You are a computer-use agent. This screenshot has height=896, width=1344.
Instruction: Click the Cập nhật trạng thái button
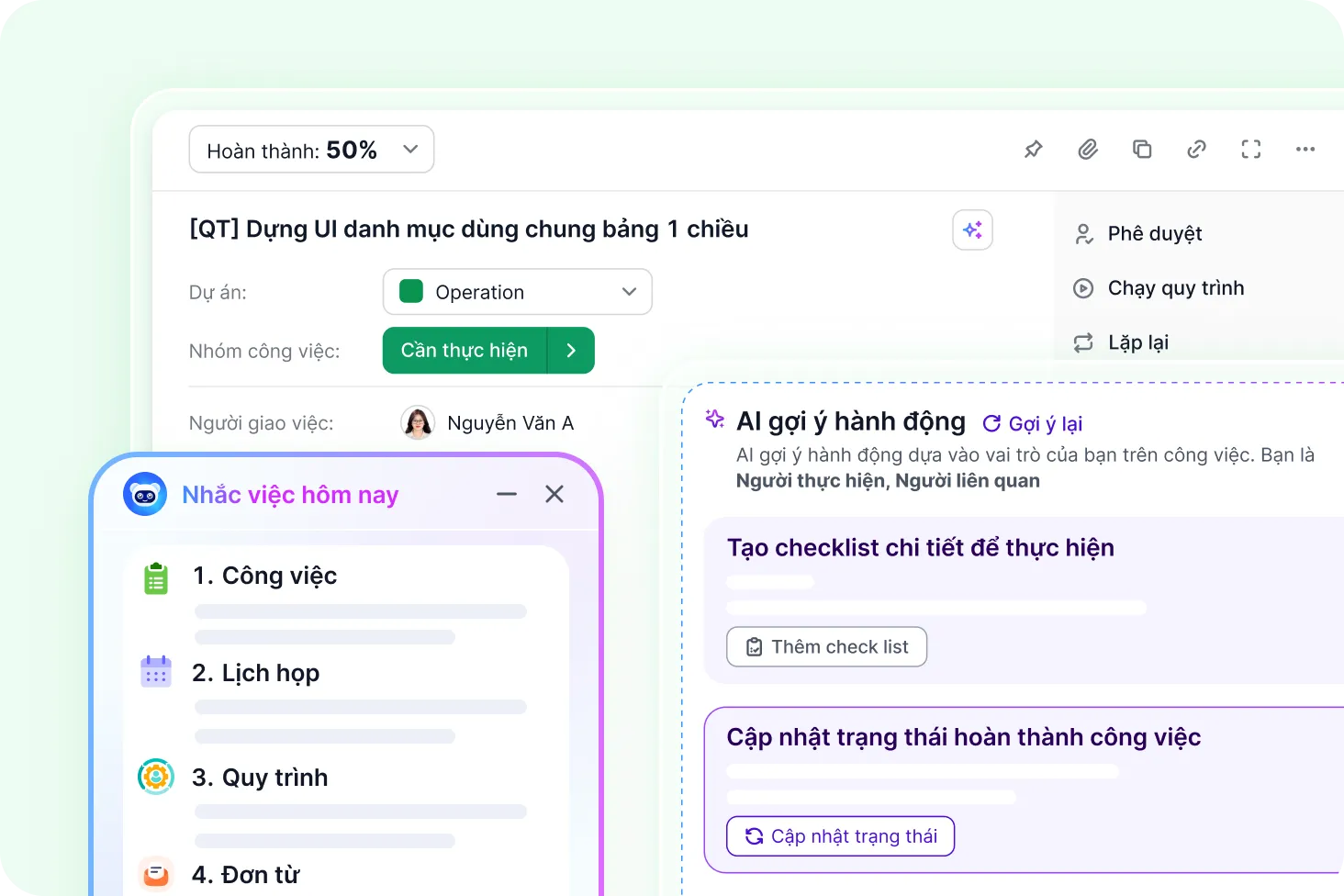(841, 836)
